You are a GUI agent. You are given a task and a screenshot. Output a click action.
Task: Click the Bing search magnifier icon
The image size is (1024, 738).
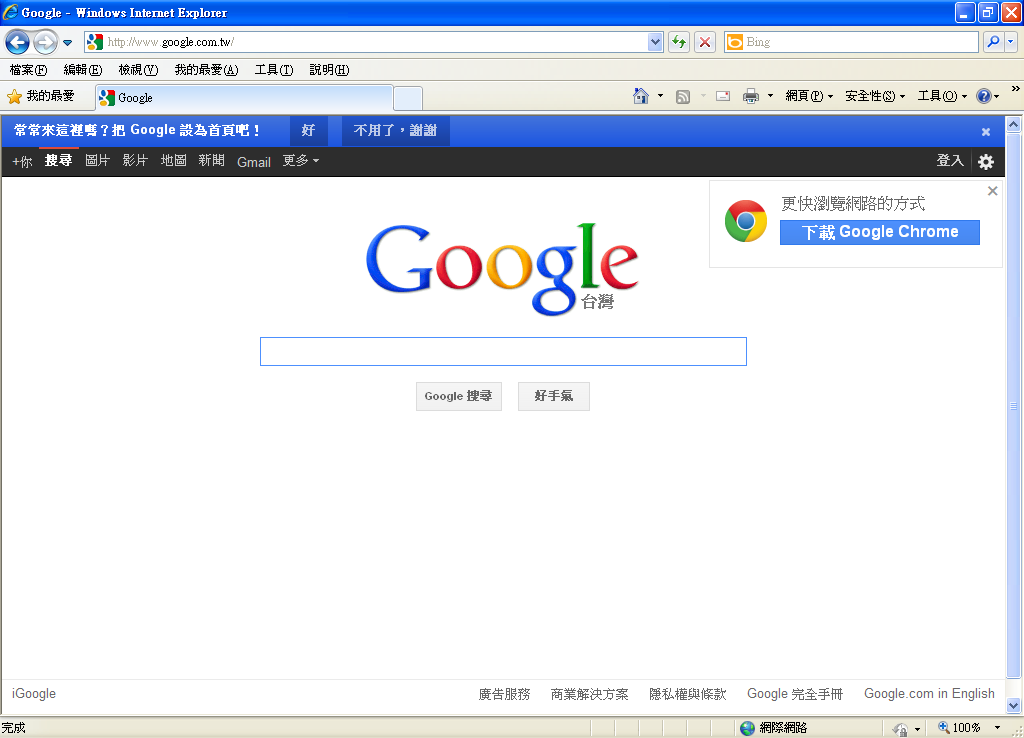tap(993, 42)
